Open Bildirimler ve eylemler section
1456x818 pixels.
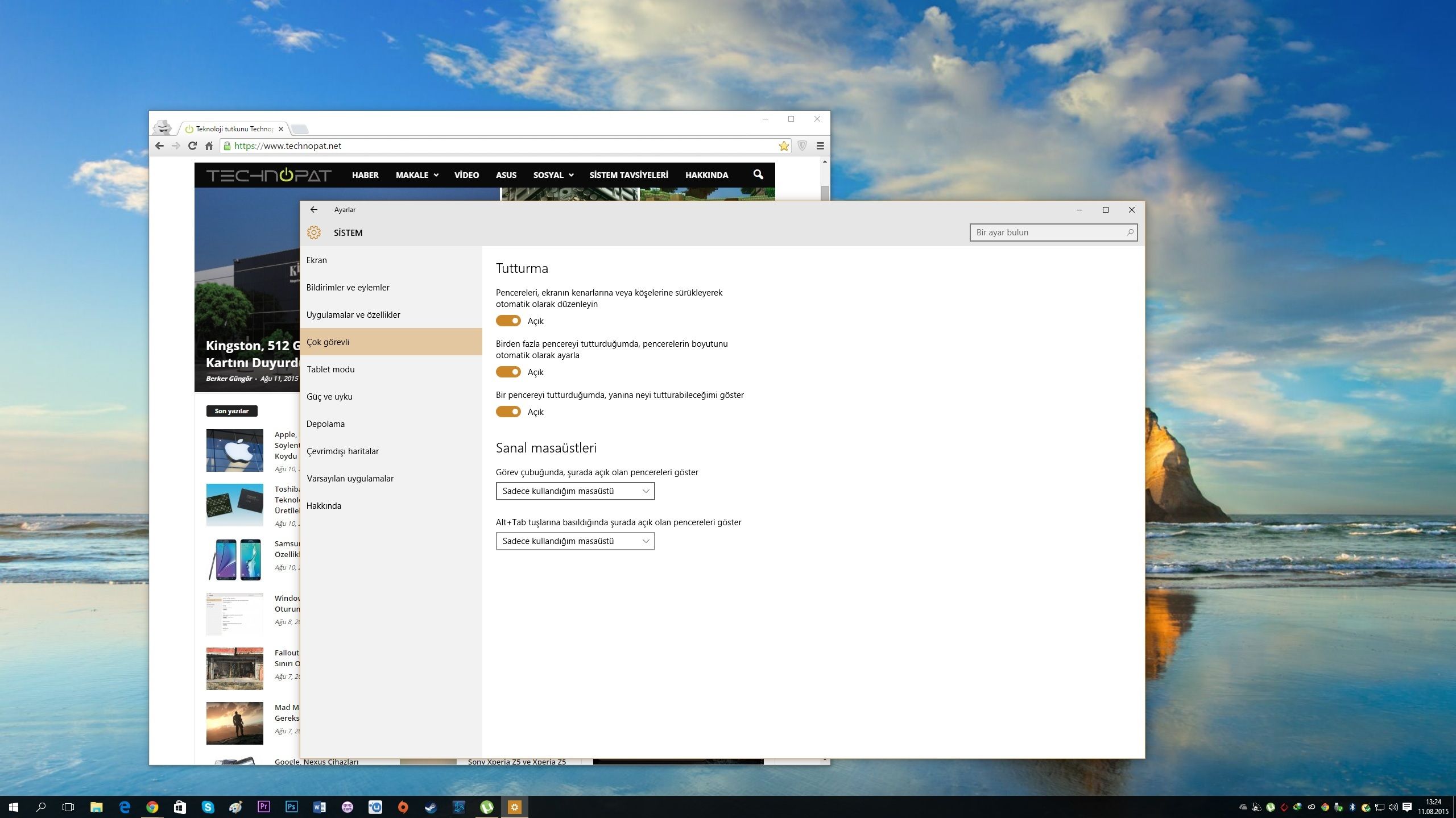(x=348, y=288)
